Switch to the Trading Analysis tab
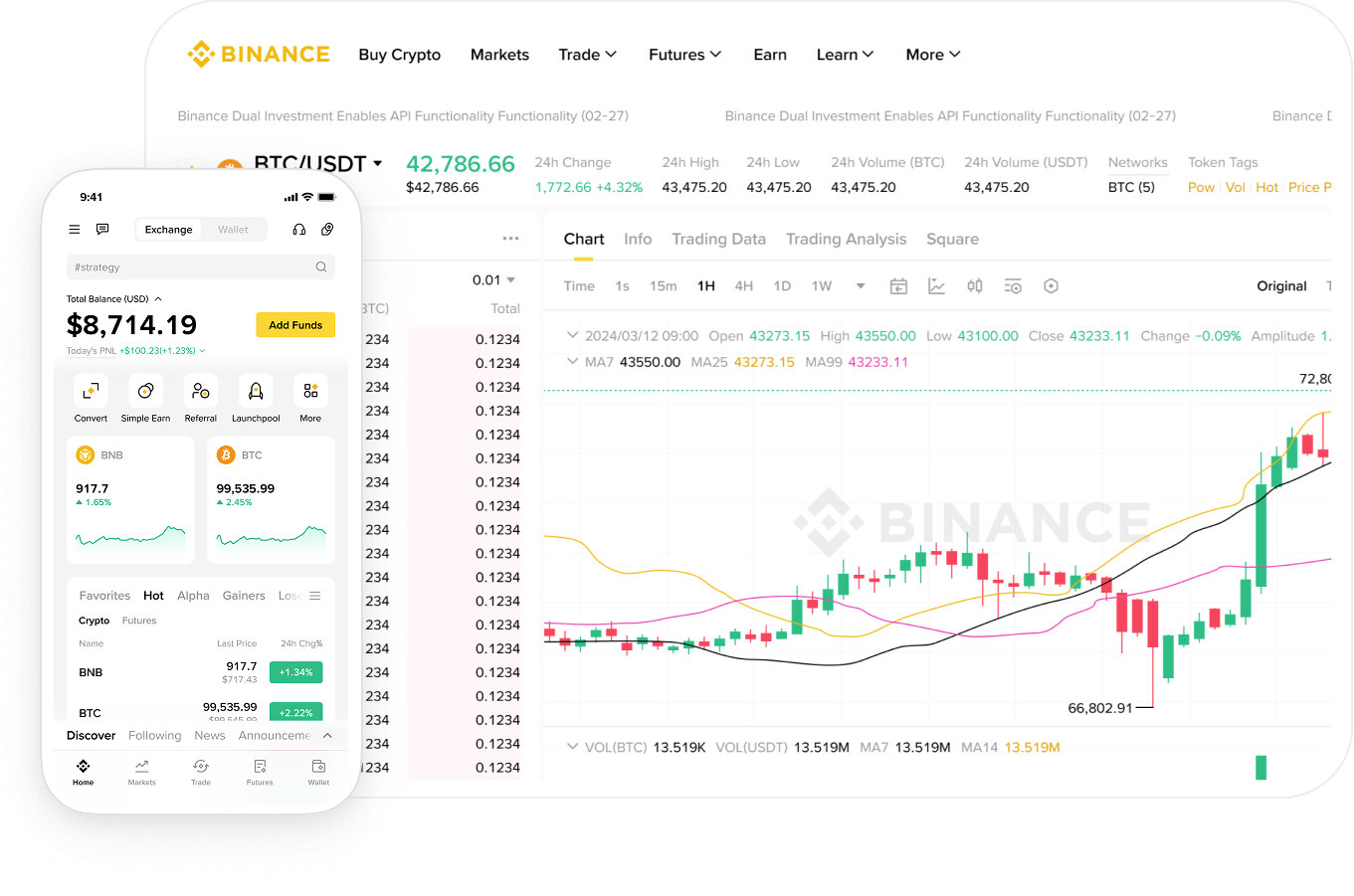Image resolution: width=1354 pixels, height=896 pixels. (x=847, y=240)
